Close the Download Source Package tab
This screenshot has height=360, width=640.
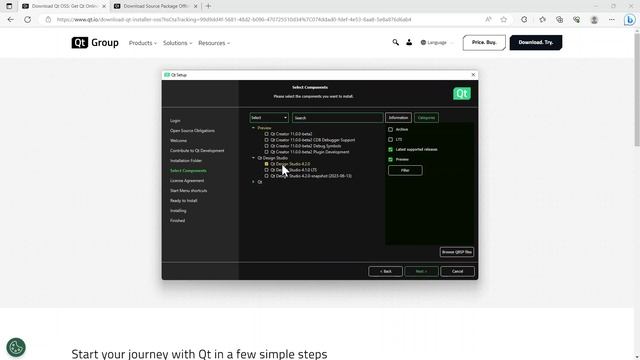click(196, 6)
